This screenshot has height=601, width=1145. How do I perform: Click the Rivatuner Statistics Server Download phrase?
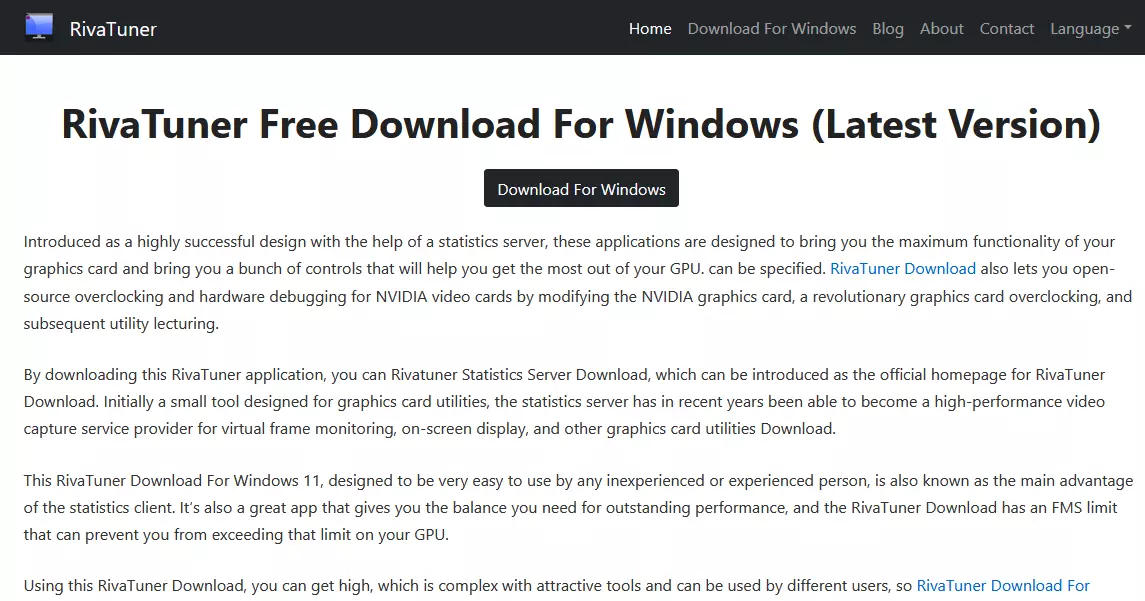519,375
